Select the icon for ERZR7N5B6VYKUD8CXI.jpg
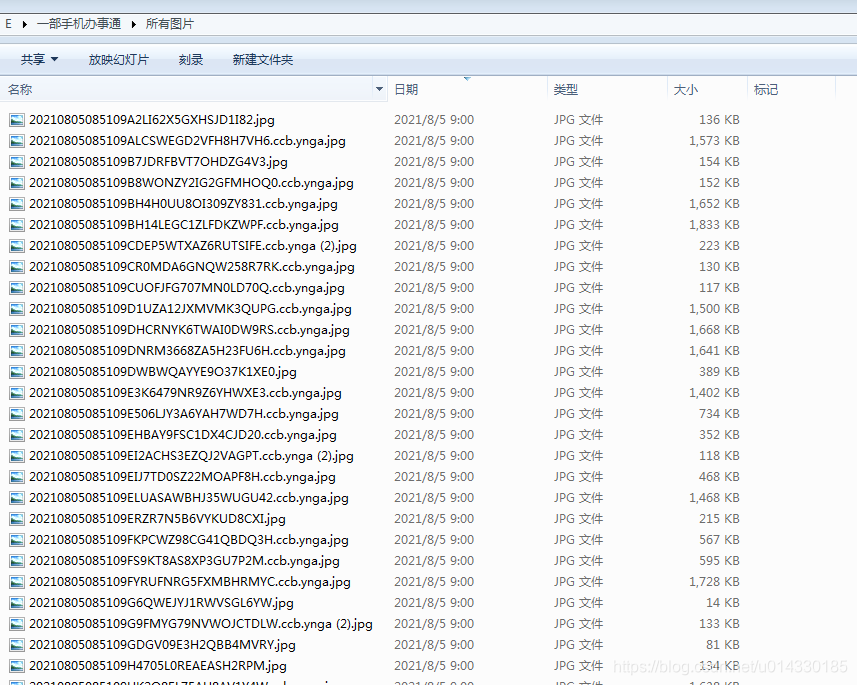 (x=17, y=518)
